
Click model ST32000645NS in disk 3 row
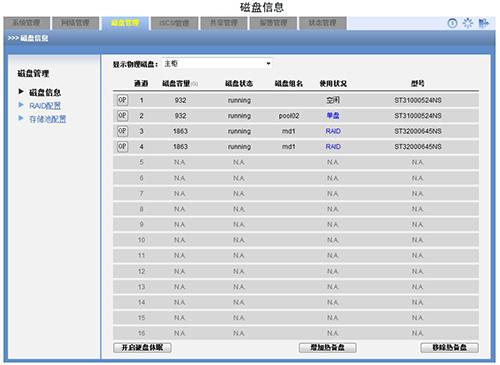pos(418,131)
